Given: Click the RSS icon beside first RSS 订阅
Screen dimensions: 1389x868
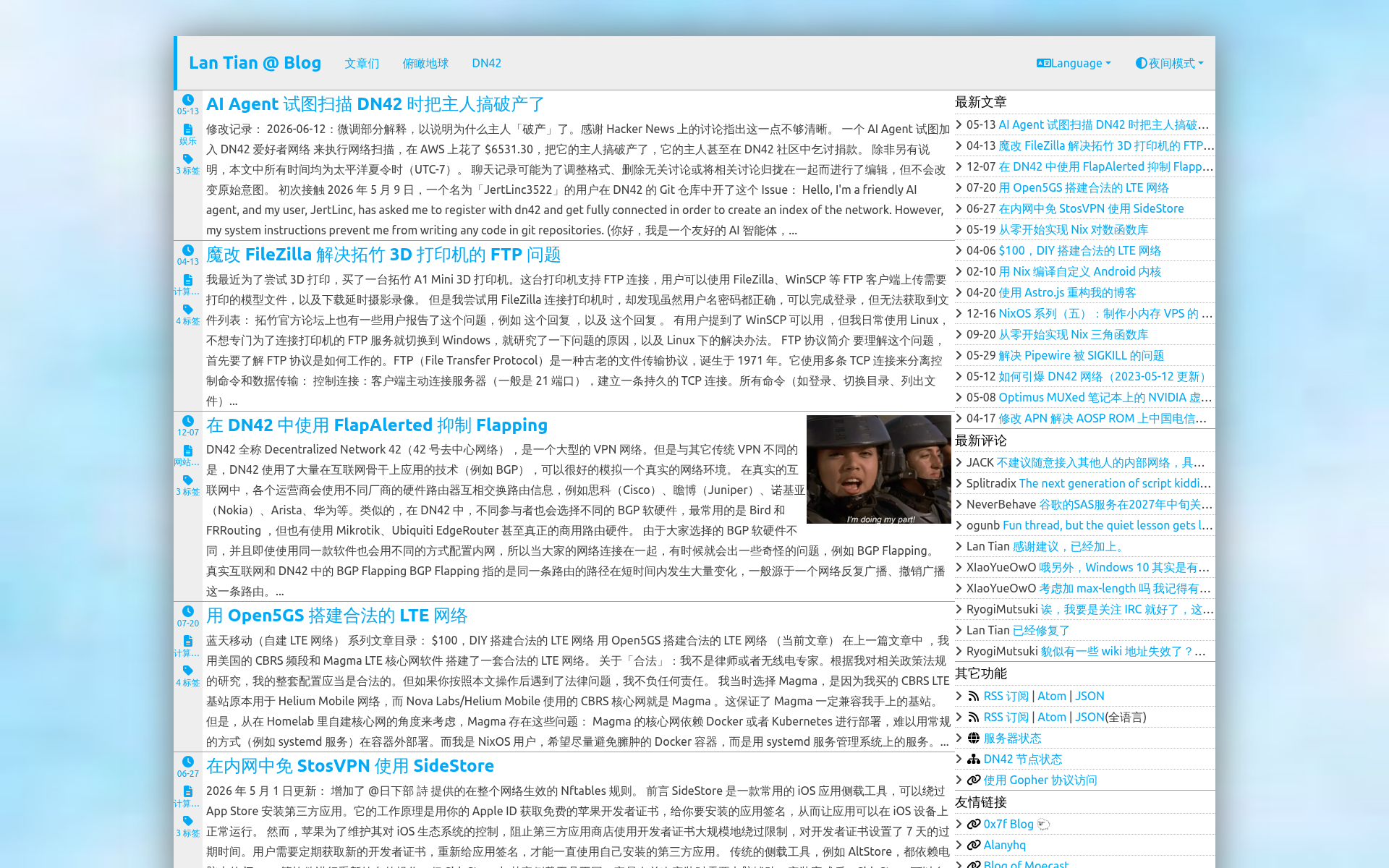Looking at the screenshot, I should 974,696.
